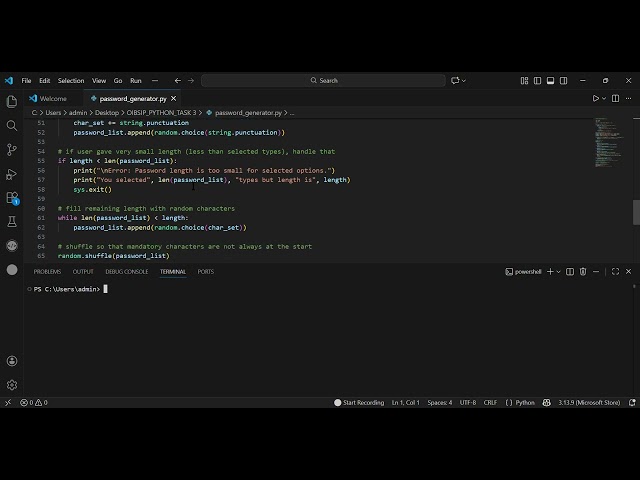Open the Manage gear settings
The width and height of the screenshot is (640, 480).
click(12, 385)
